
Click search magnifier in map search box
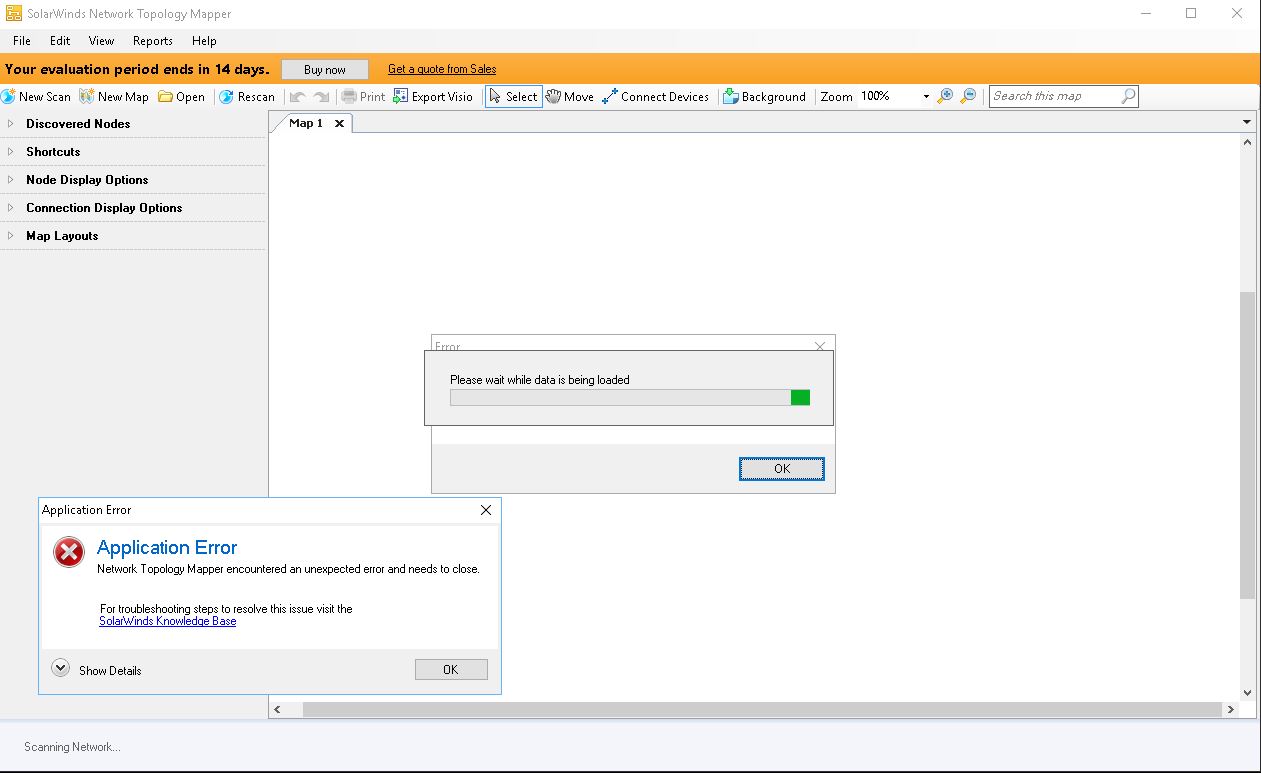coord(1128,96)
